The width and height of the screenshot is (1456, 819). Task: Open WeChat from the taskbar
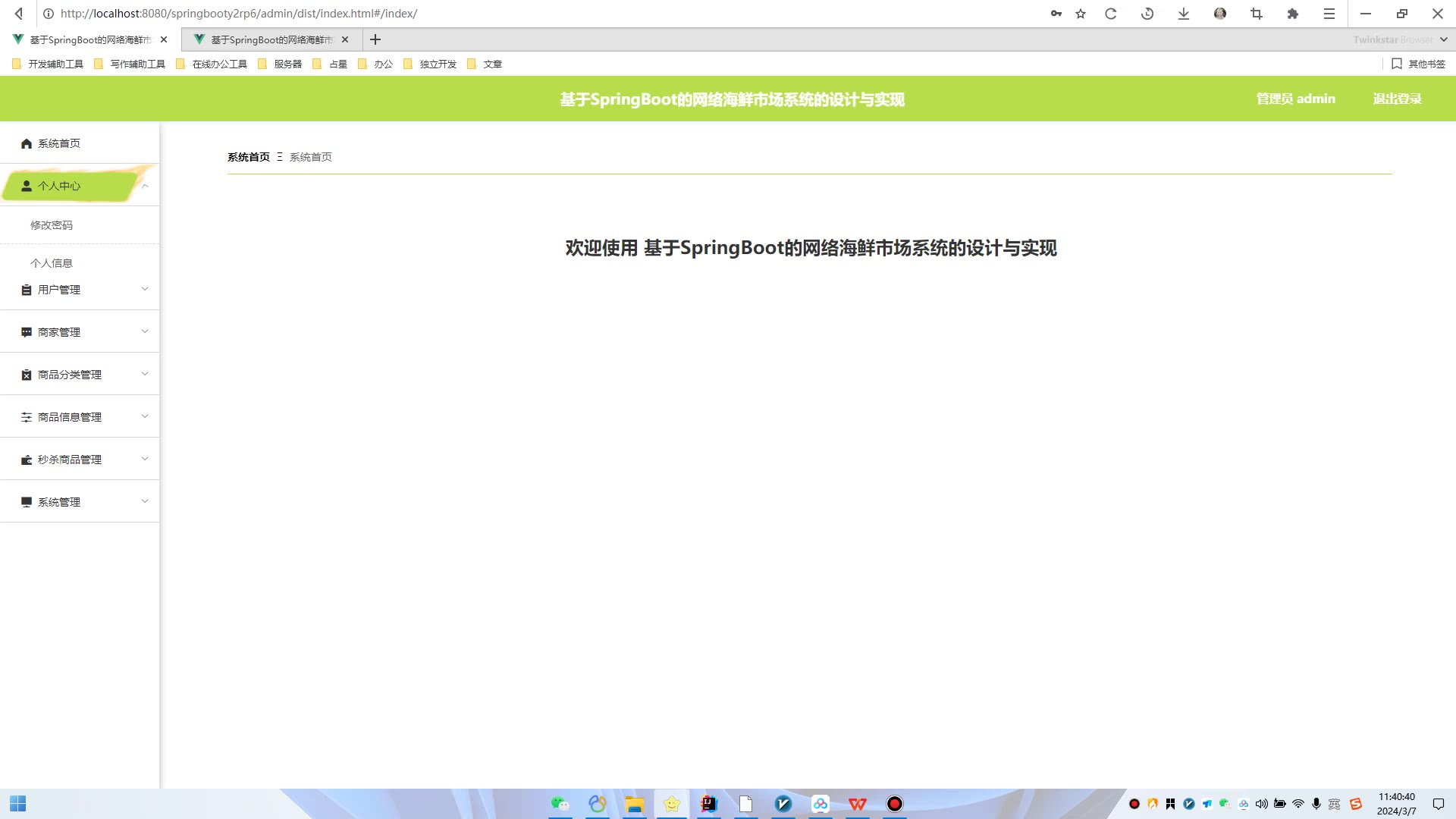[560, 804]
